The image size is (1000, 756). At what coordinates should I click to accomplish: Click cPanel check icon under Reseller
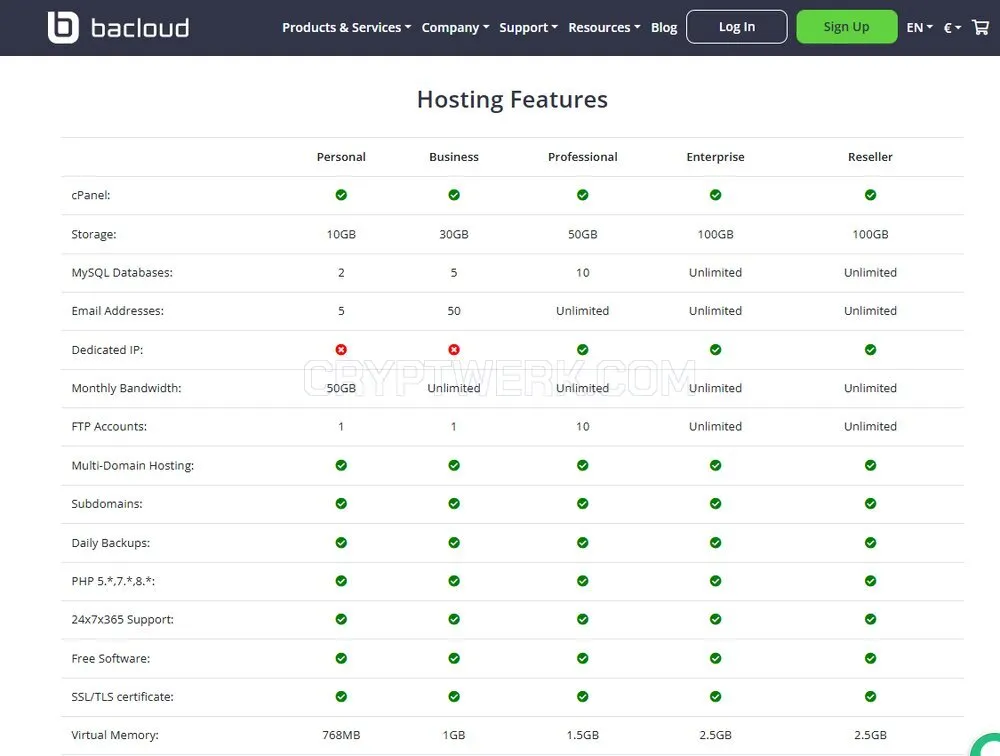coord(870,195)
